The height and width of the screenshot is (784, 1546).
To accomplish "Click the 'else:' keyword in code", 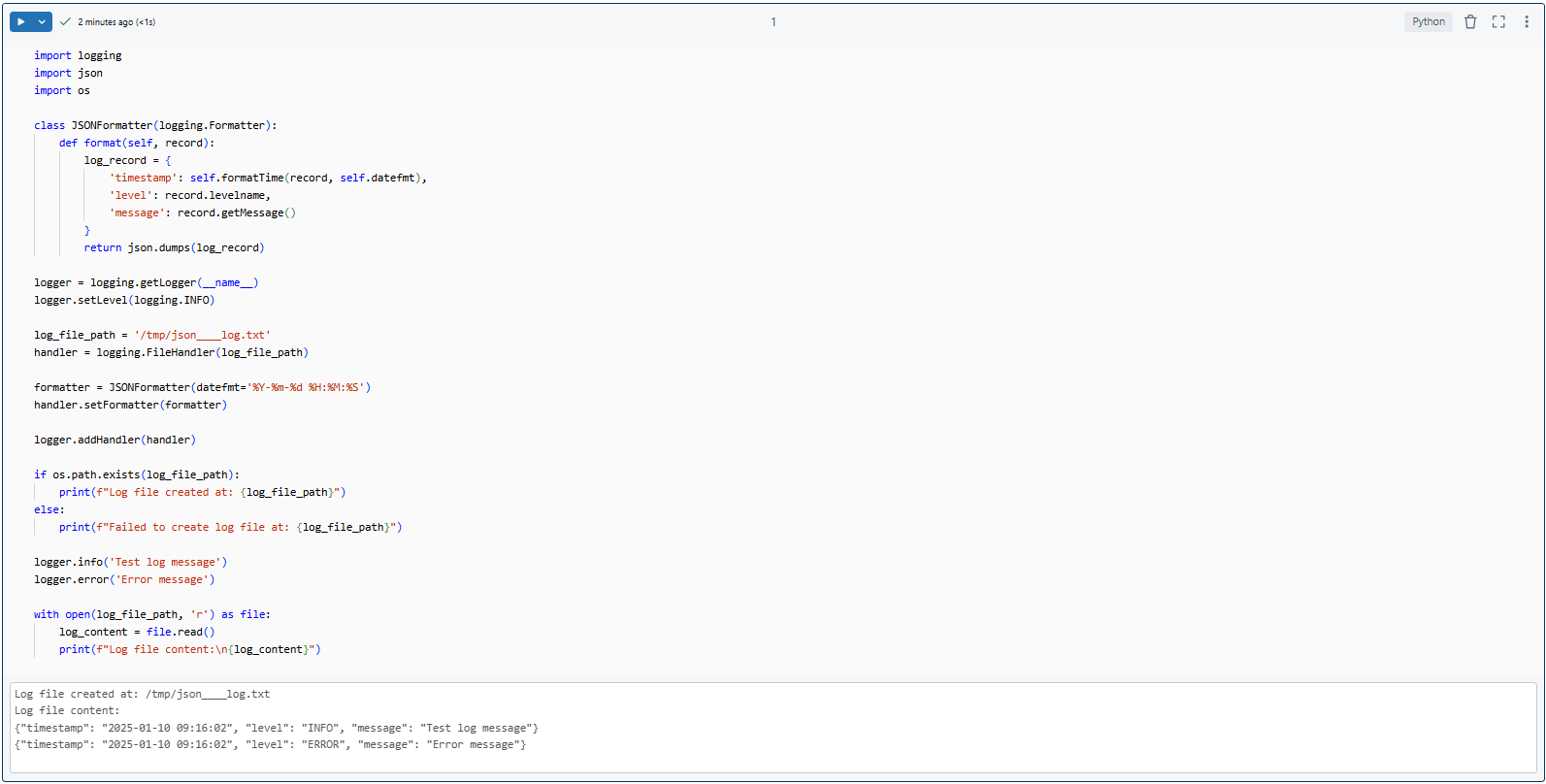I will (49, 509).
